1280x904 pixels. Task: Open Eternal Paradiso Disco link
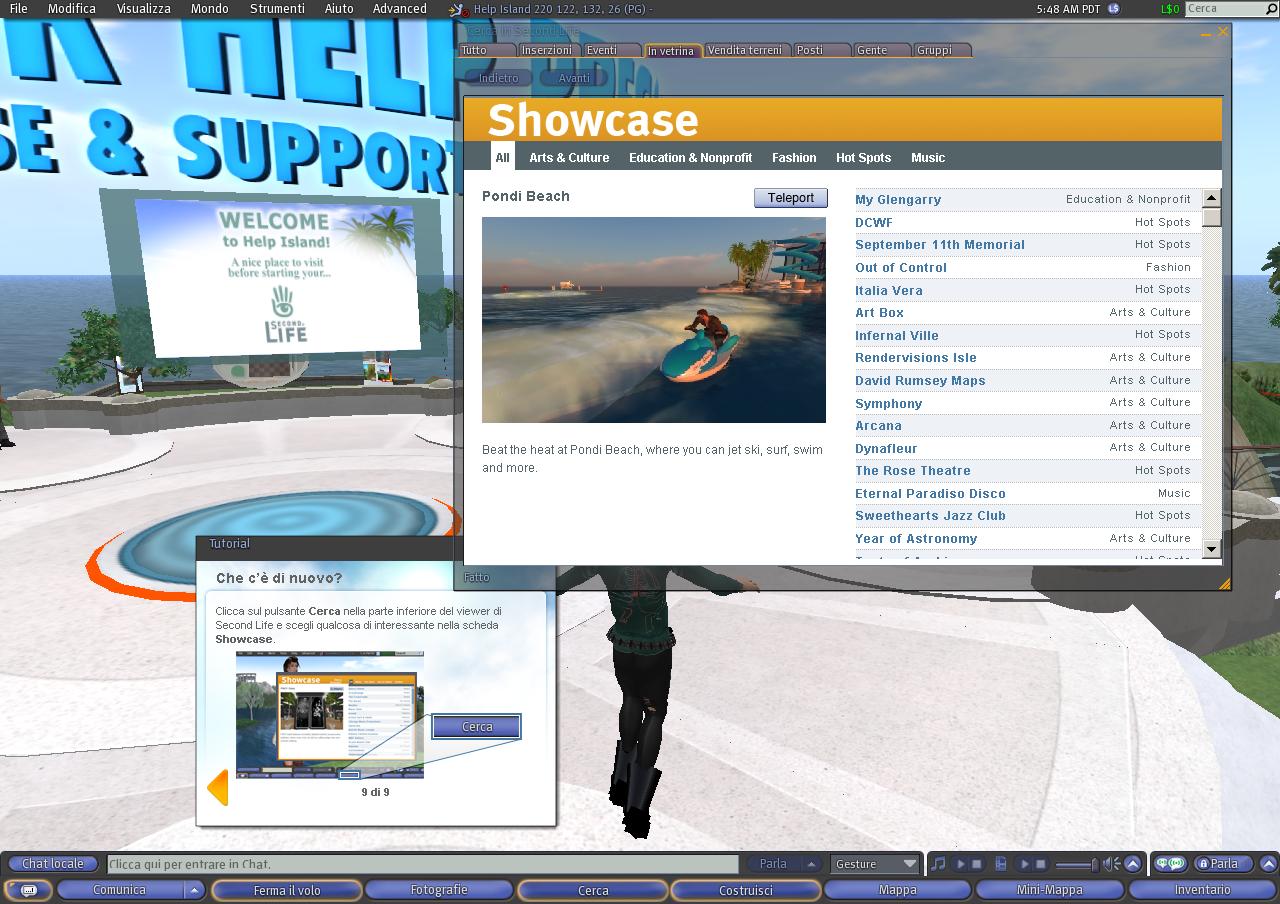click(930, 494)
